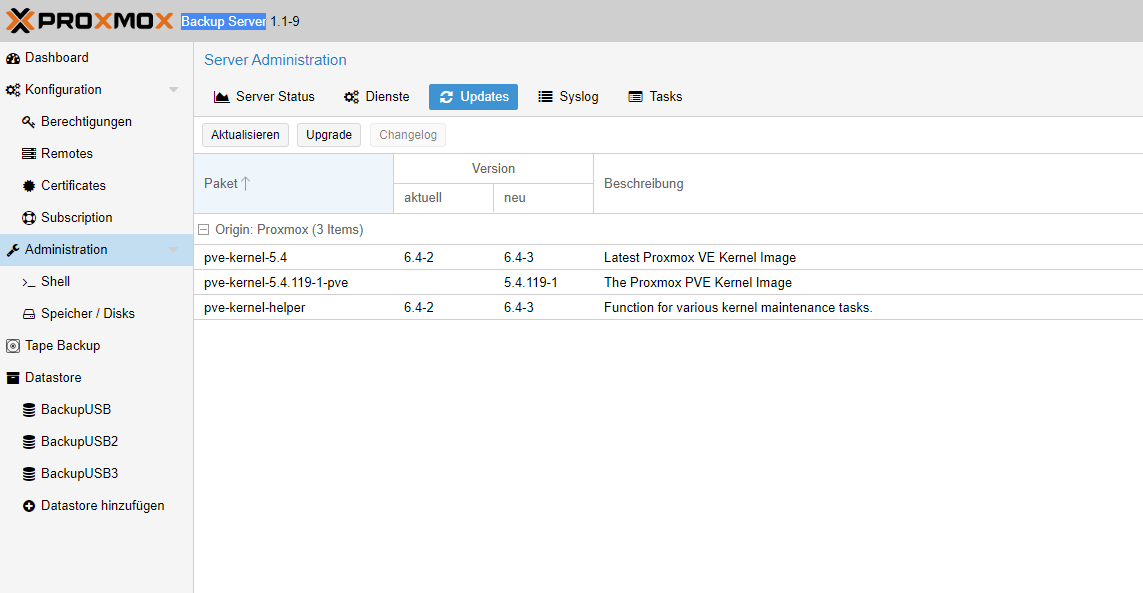Click the Dienste gears icon
The height and width of the screenshot is (593, 1143).
[351, 97]
